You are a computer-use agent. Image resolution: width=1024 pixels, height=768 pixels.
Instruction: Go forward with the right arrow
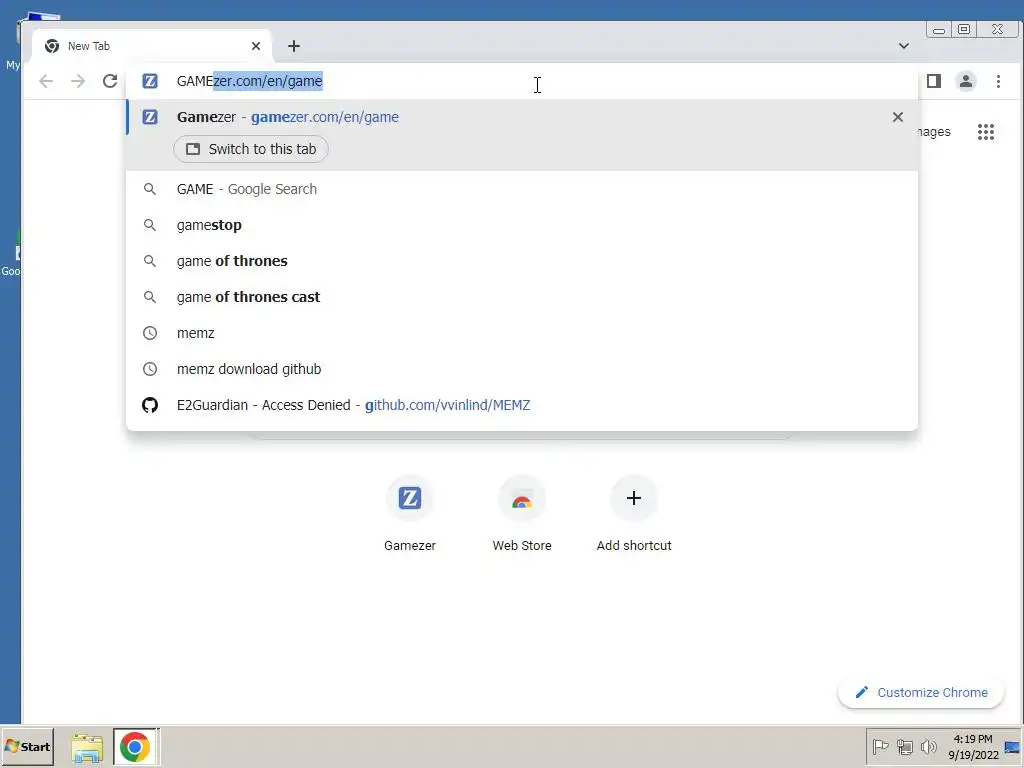pos(78,81)
